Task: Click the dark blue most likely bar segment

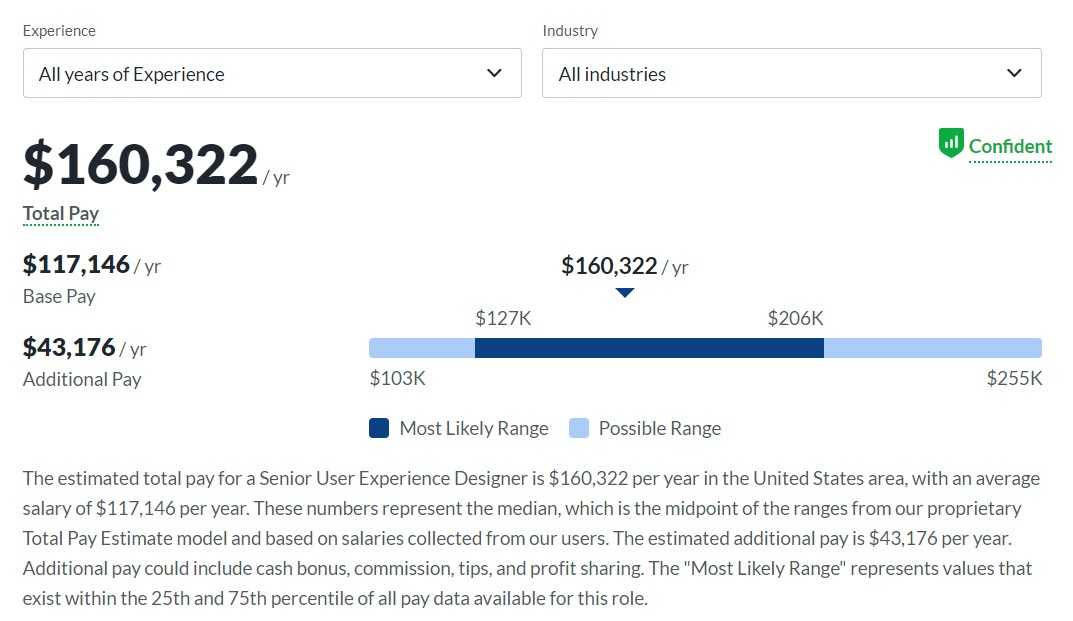Action: click(649, 348)
